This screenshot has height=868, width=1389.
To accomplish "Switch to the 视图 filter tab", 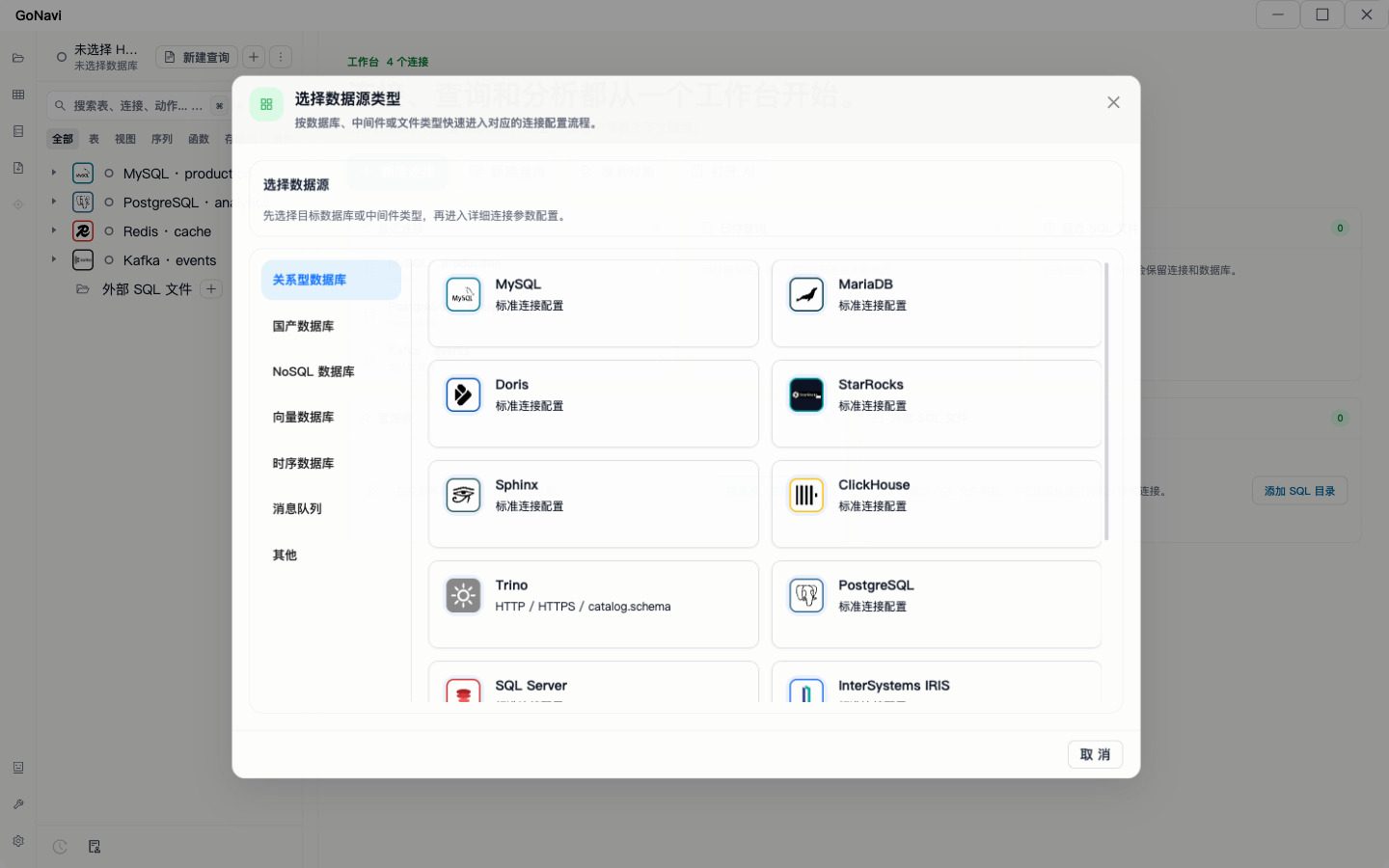I will (125, 139).
